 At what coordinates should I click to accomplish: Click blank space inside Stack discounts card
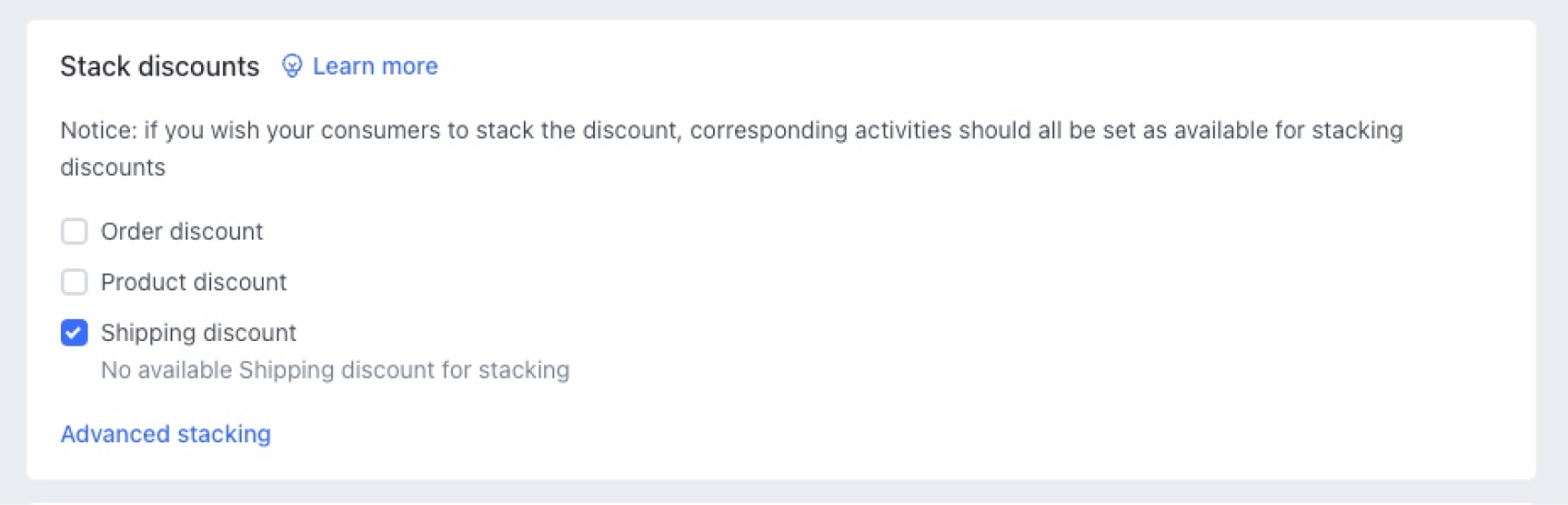tap(1015, 304)
